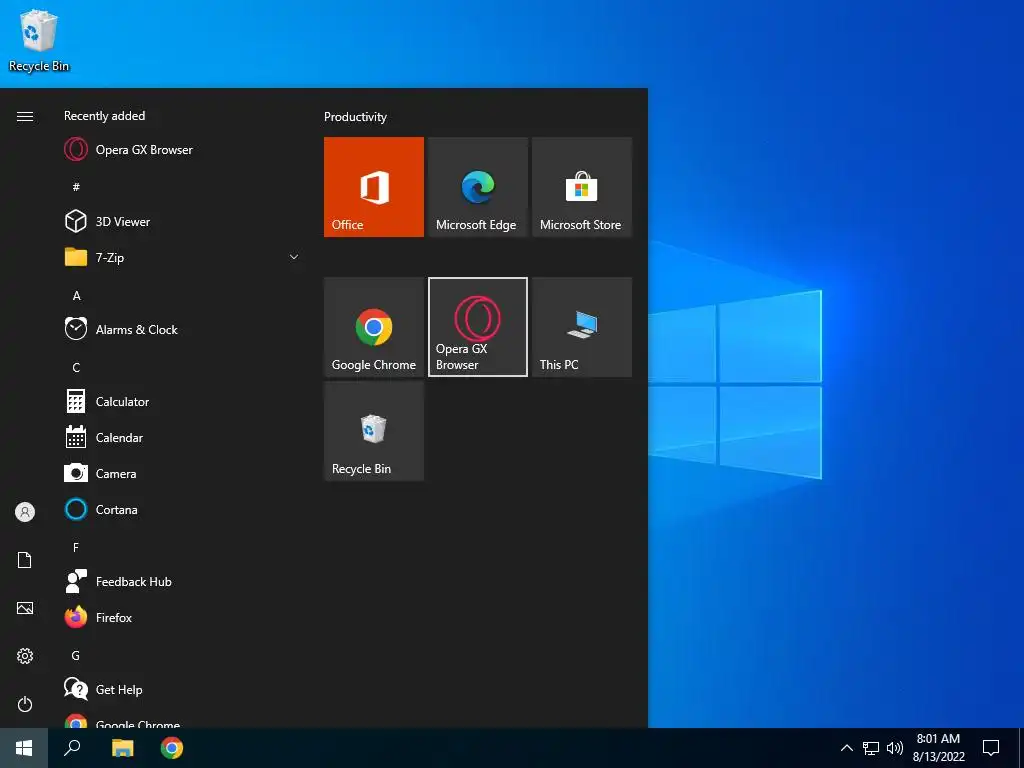Open the Calendar app
The height and width of the screenshot is (768, 1024).
(x=183, y=437)
